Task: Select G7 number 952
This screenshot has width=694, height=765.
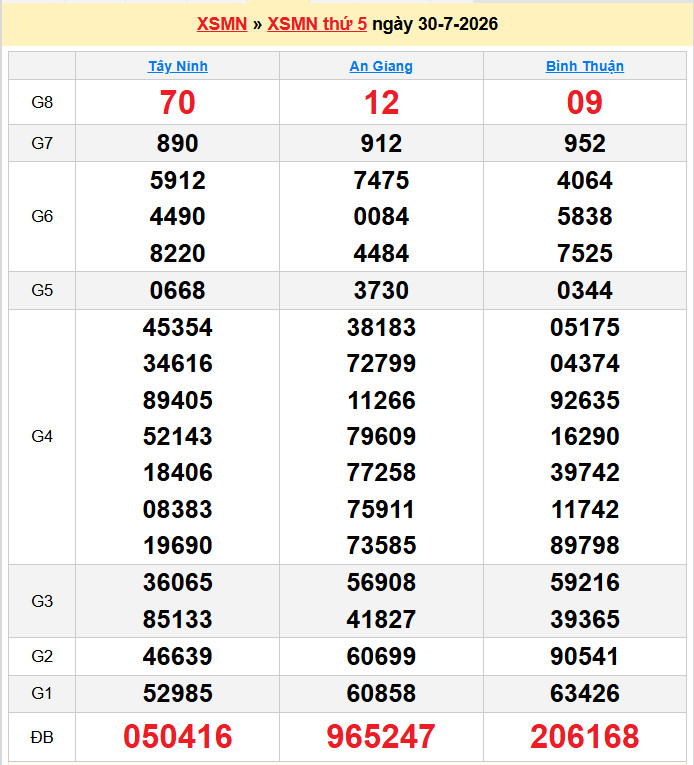Action: (585, 143)
